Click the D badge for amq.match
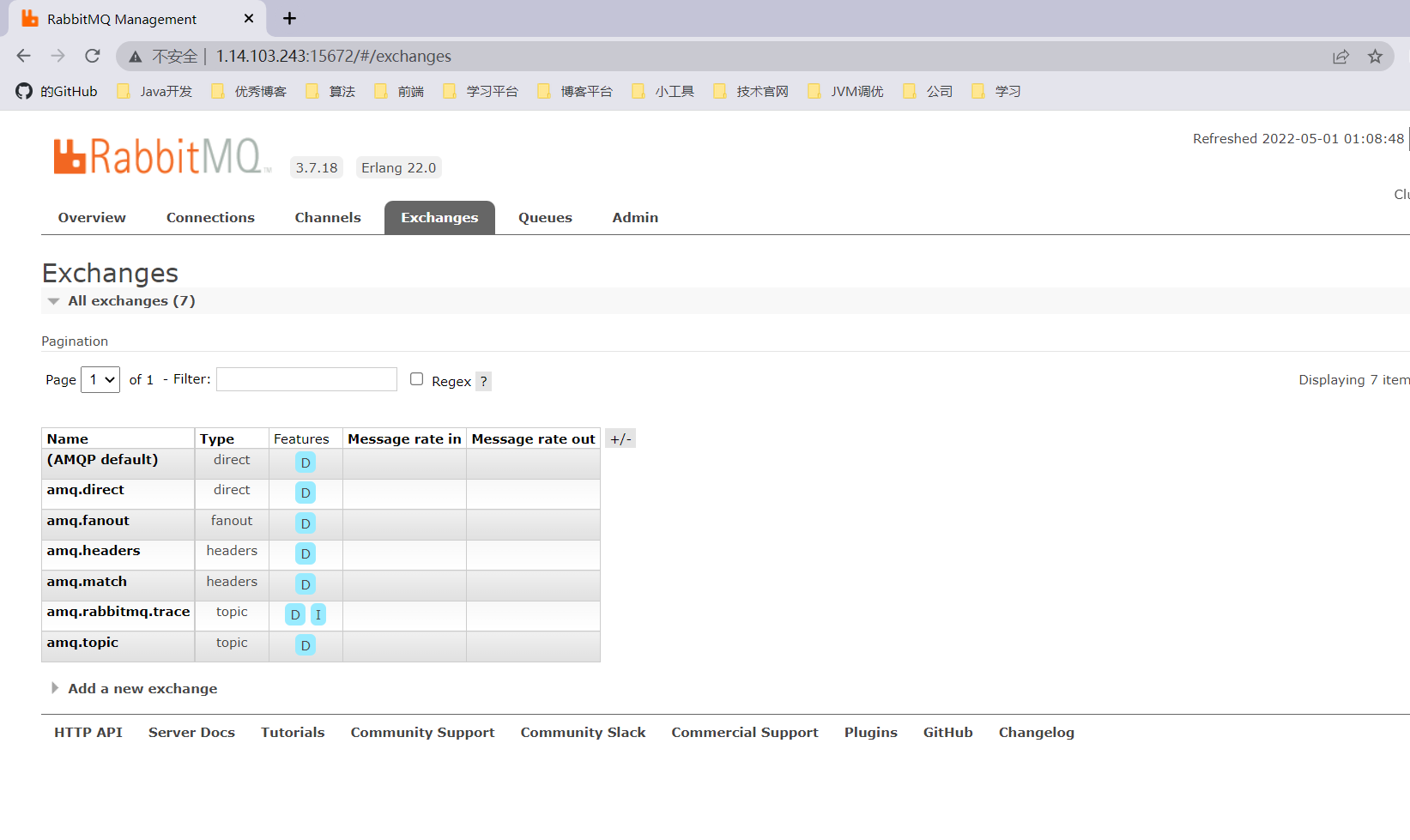1410x840 pixels. pyautogui.click(x=306, y=584)
